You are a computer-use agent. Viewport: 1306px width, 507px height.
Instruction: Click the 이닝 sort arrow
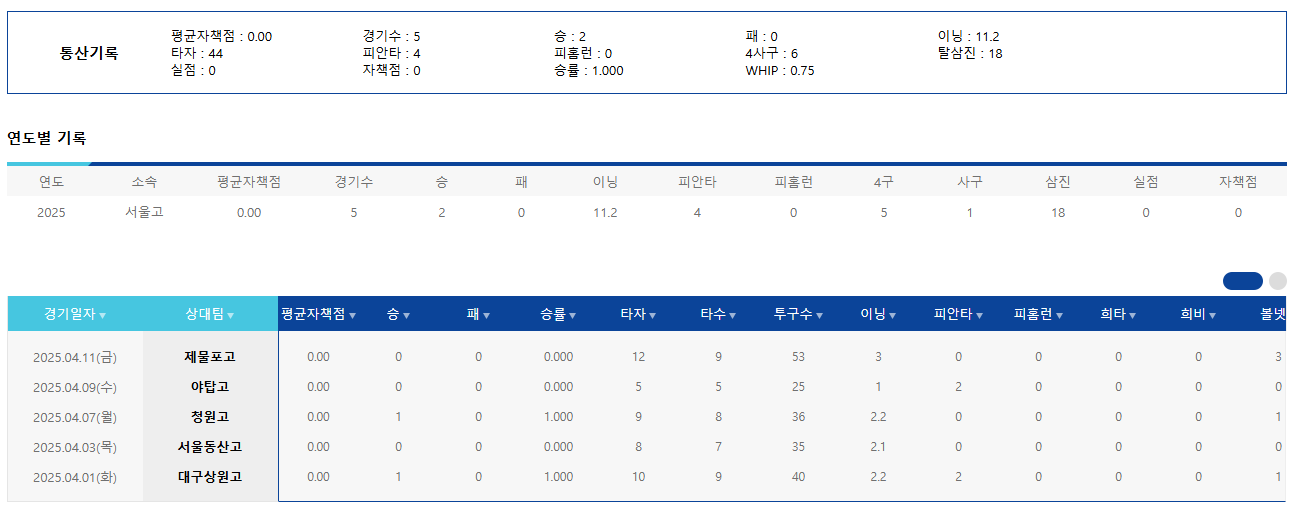(x=892, y=315)
